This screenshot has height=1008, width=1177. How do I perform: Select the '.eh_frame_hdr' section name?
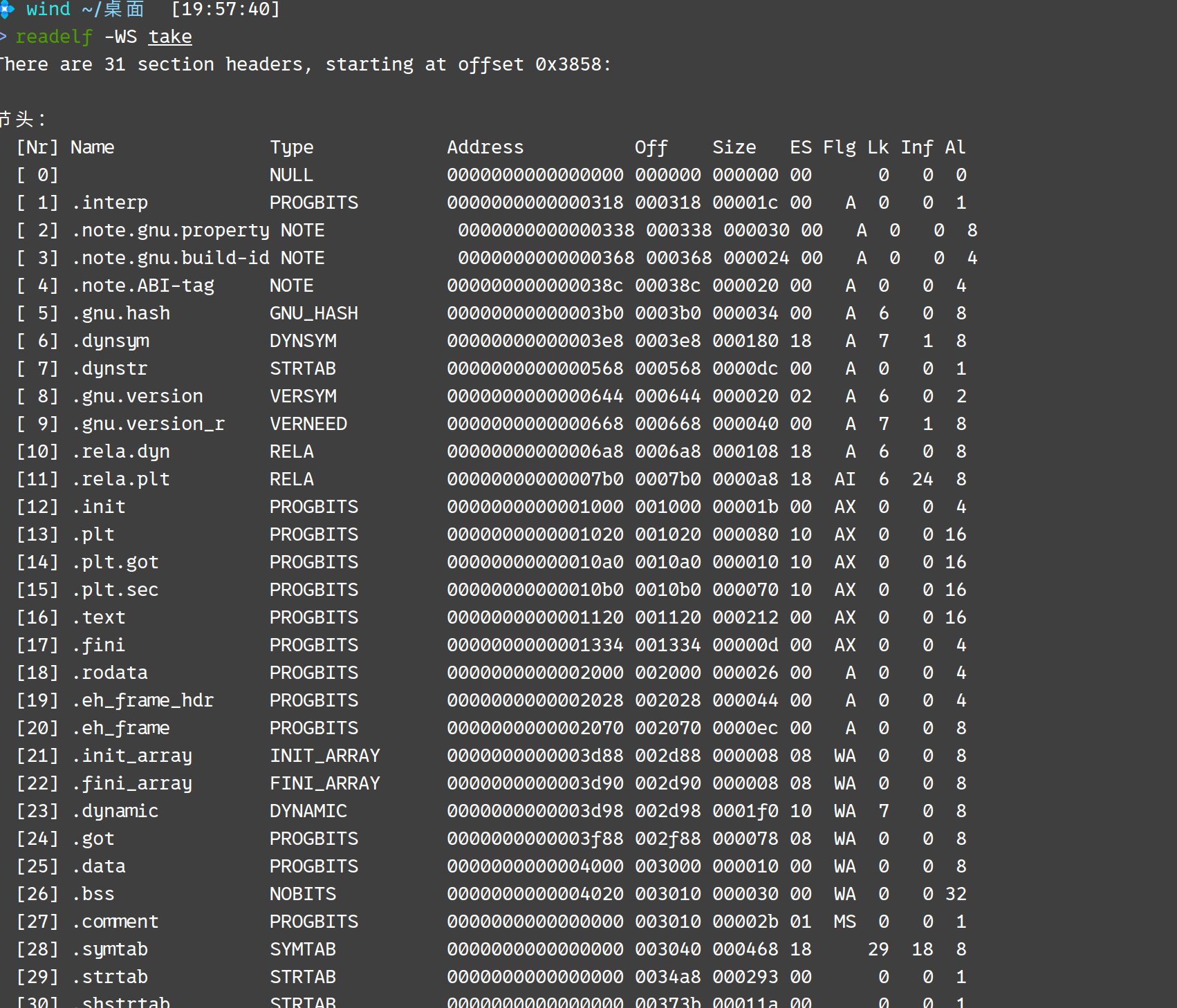click(143, 700)
